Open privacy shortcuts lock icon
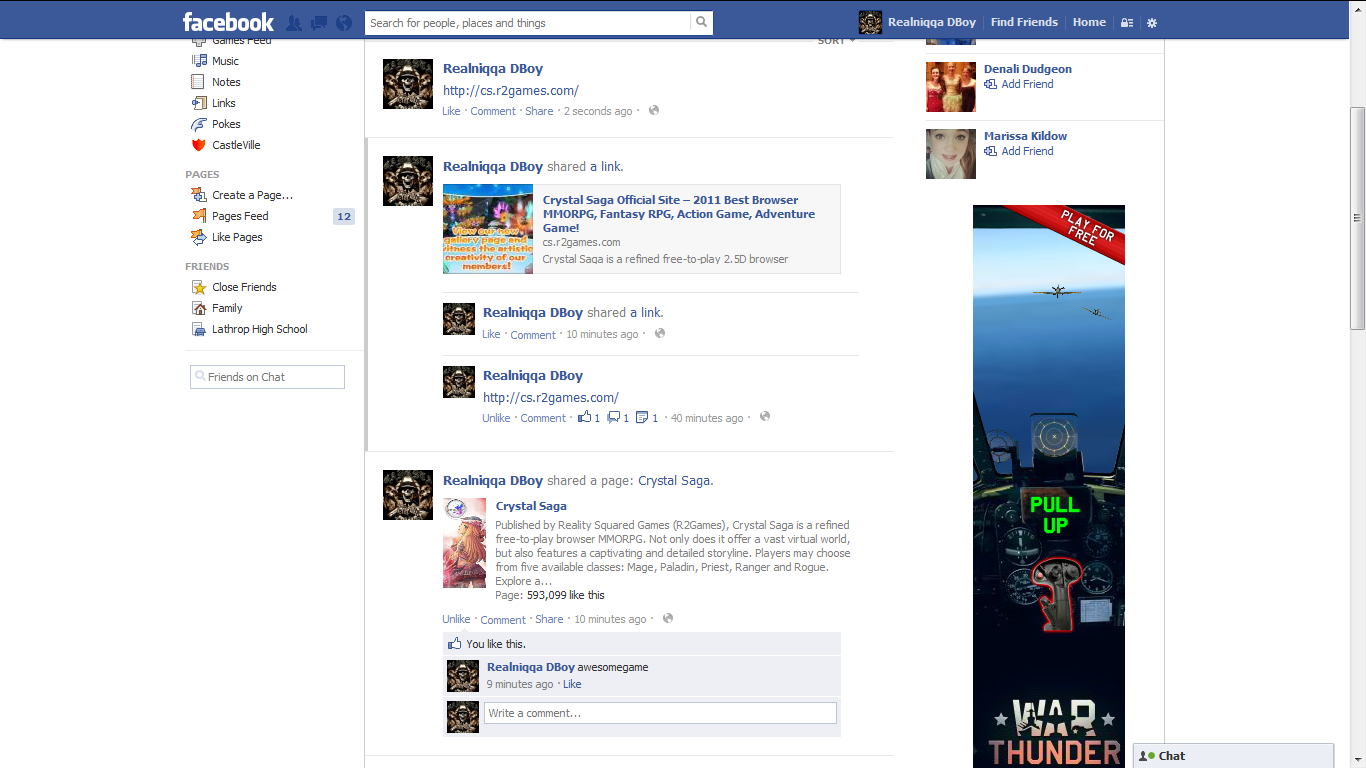 coord(1127,23)
